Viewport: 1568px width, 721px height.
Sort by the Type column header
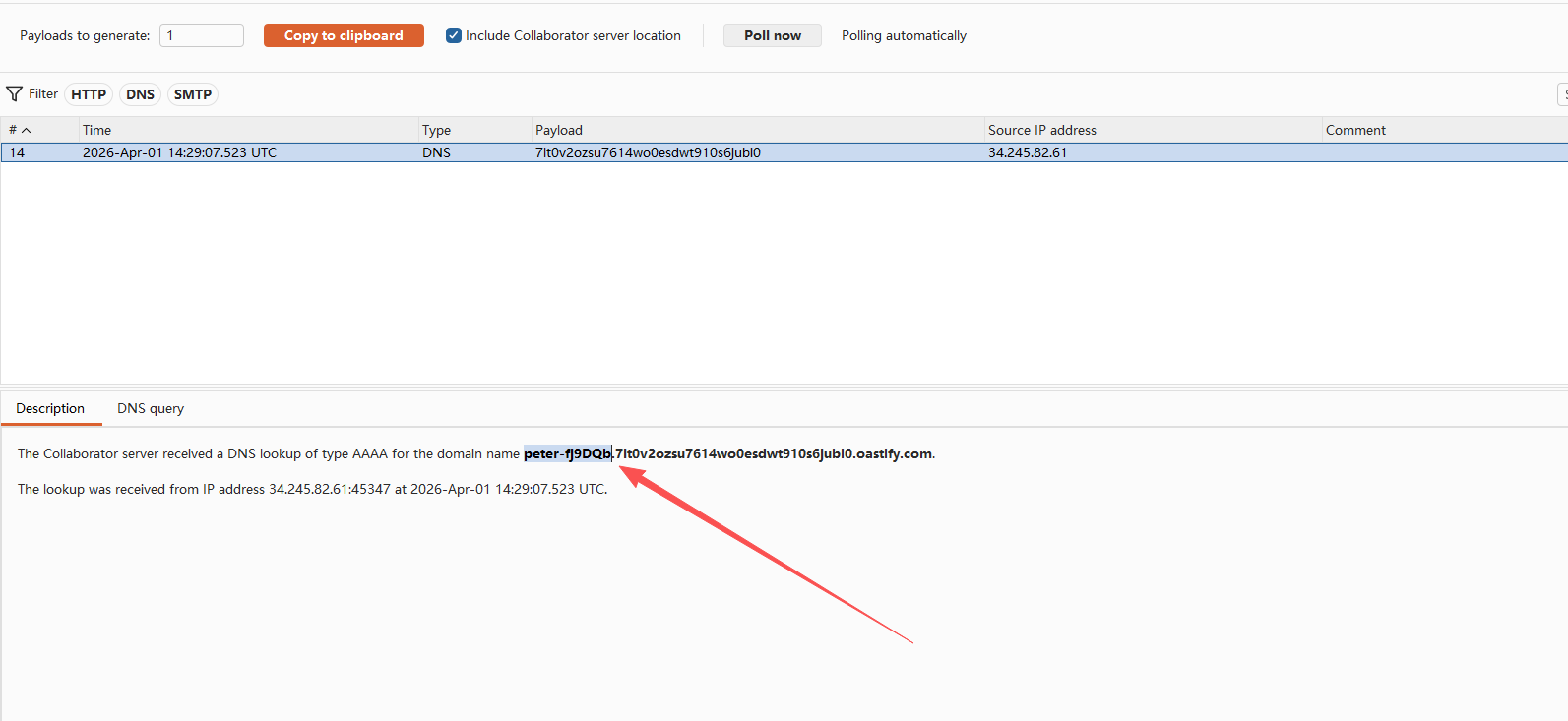tap(436, 130)
